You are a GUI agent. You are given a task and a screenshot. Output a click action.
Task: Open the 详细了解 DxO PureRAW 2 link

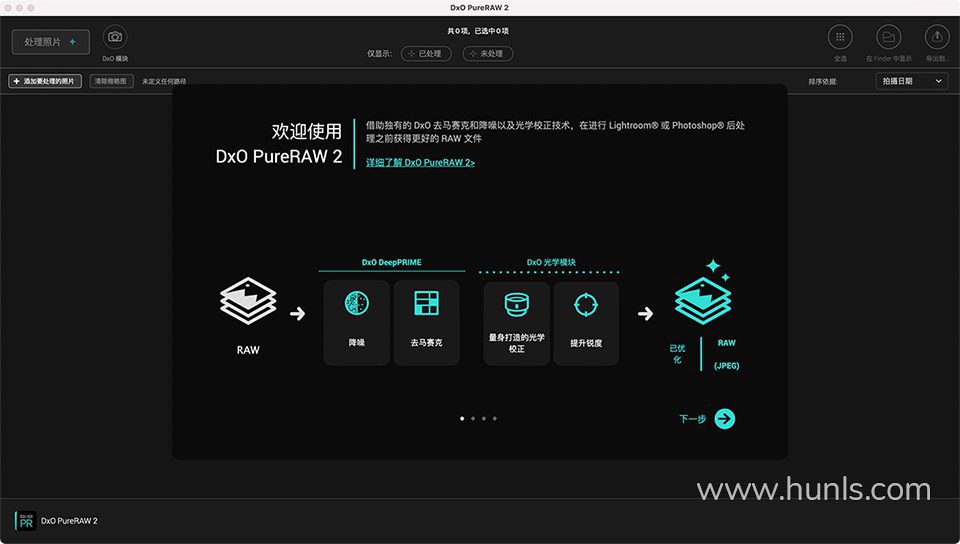(x=421, y=163)
